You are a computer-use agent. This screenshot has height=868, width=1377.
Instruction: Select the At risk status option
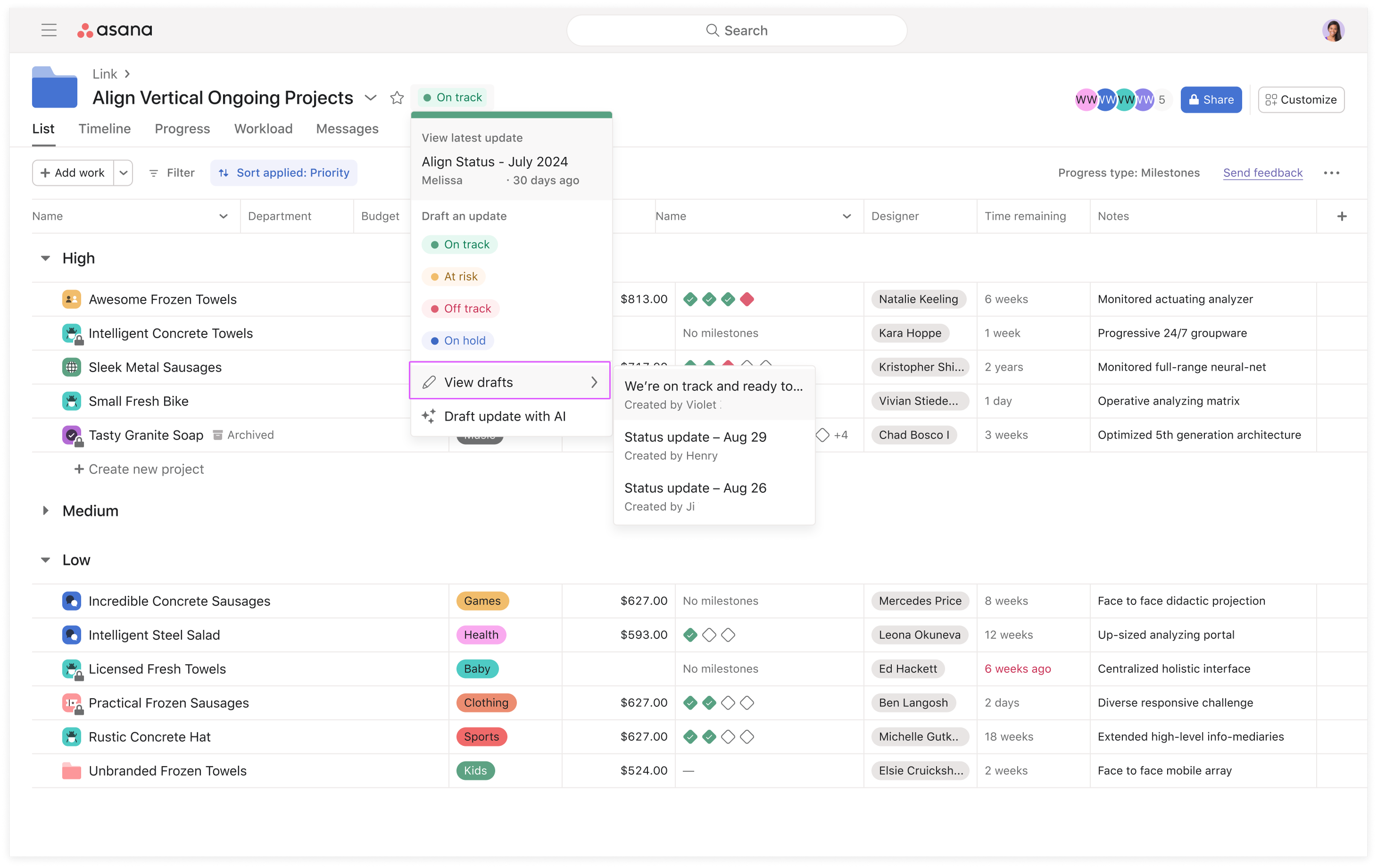(454, 277)
